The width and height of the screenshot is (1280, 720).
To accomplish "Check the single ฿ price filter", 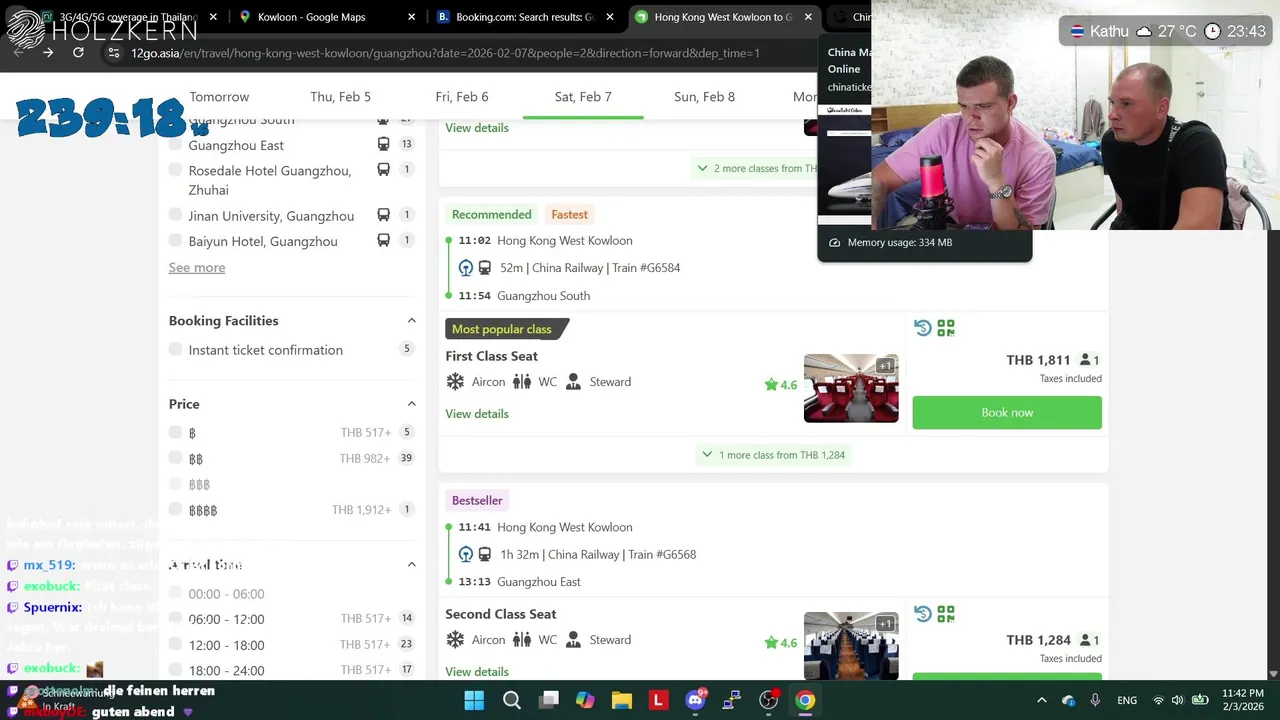I will (176, 432).
